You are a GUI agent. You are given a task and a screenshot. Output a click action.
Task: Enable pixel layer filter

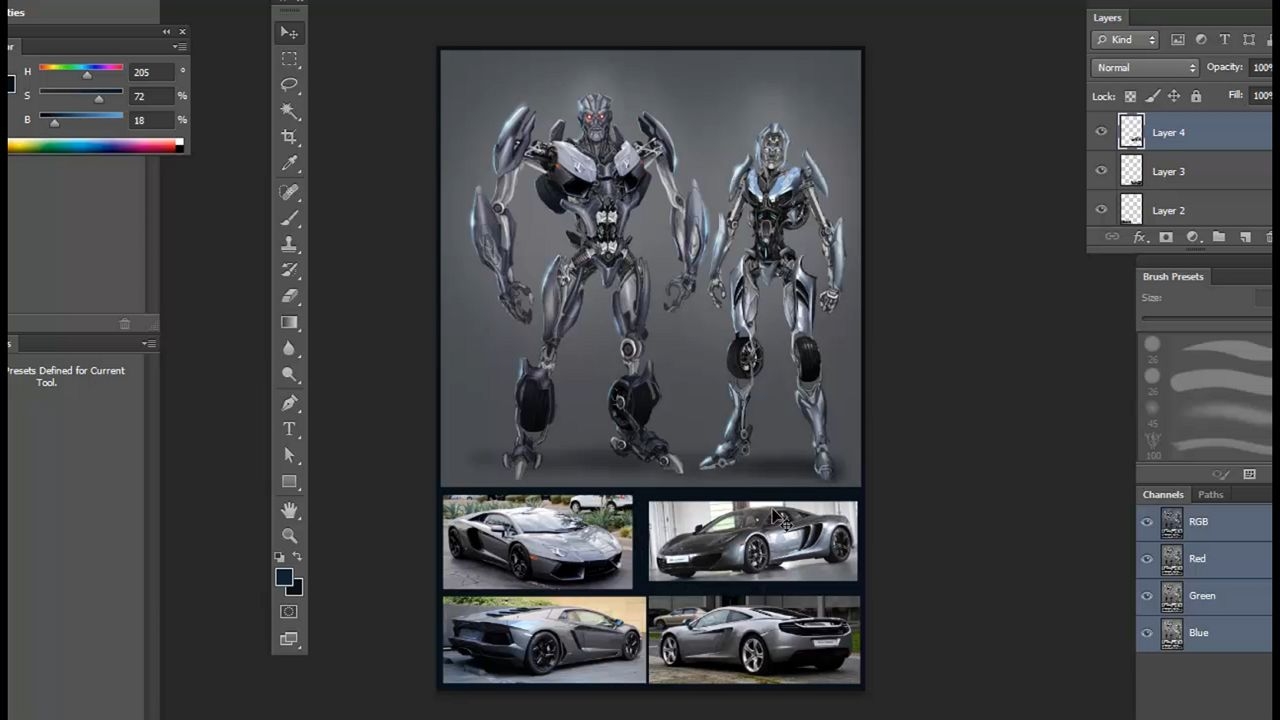[1178, 40]
